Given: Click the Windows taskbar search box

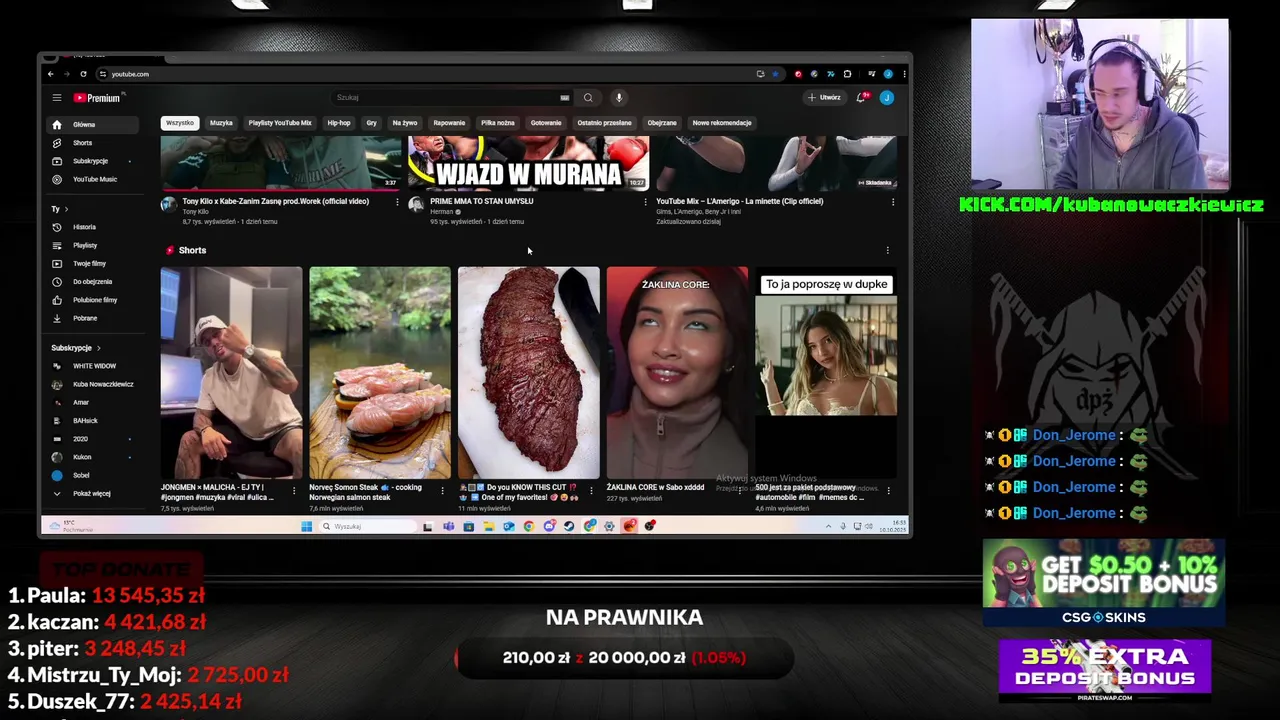Looking at the screenshot, I should [x=368, y=527].
